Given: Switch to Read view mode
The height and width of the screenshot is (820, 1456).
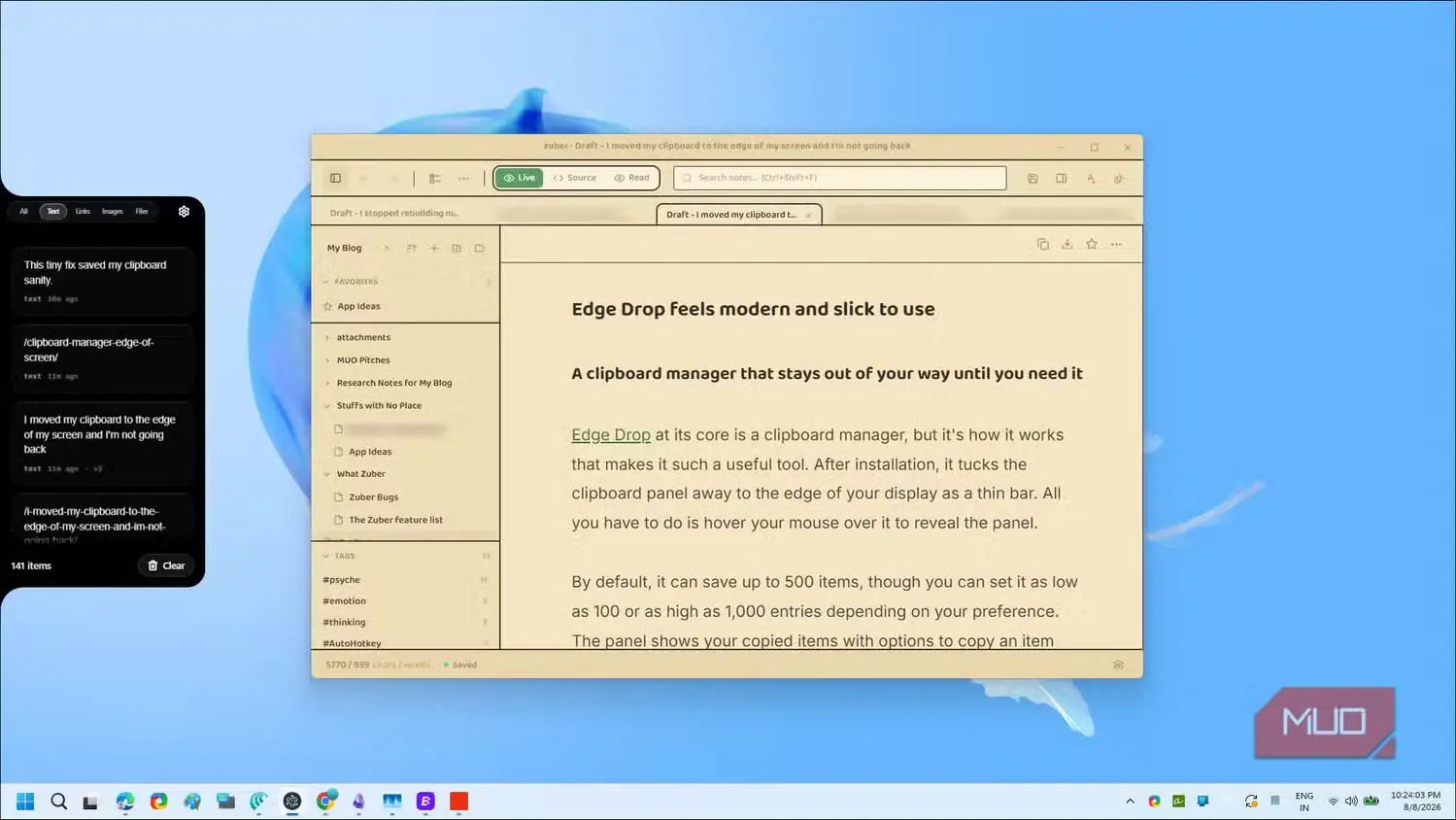Looking at the screenshot, I should (x=631, y=178).
